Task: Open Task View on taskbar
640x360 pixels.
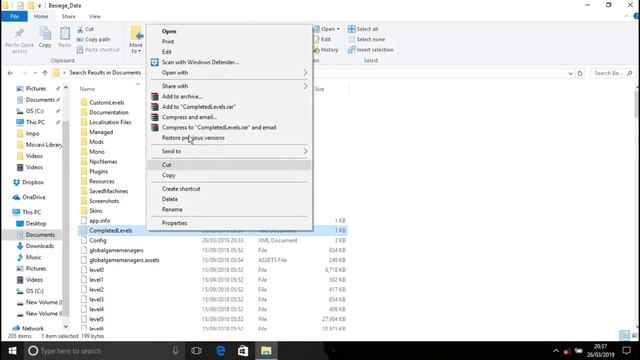Action: 196,351
